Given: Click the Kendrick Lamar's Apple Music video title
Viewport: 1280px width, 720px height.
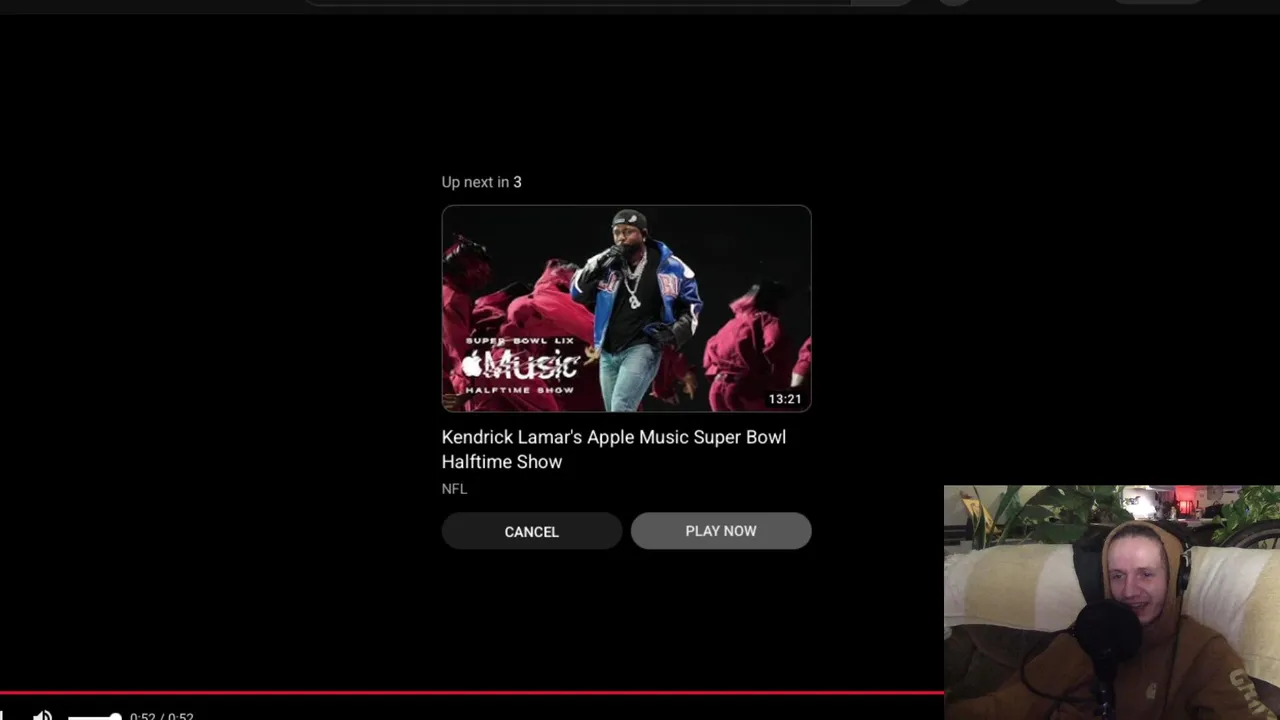Looking at the screenshot, I should (614, 449).
